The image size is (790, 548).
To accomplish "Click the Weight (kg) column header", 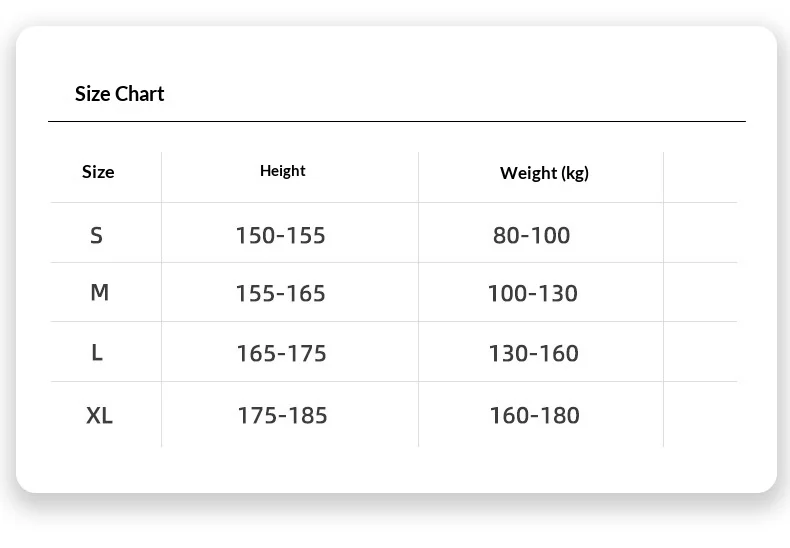I will (544, 173).
